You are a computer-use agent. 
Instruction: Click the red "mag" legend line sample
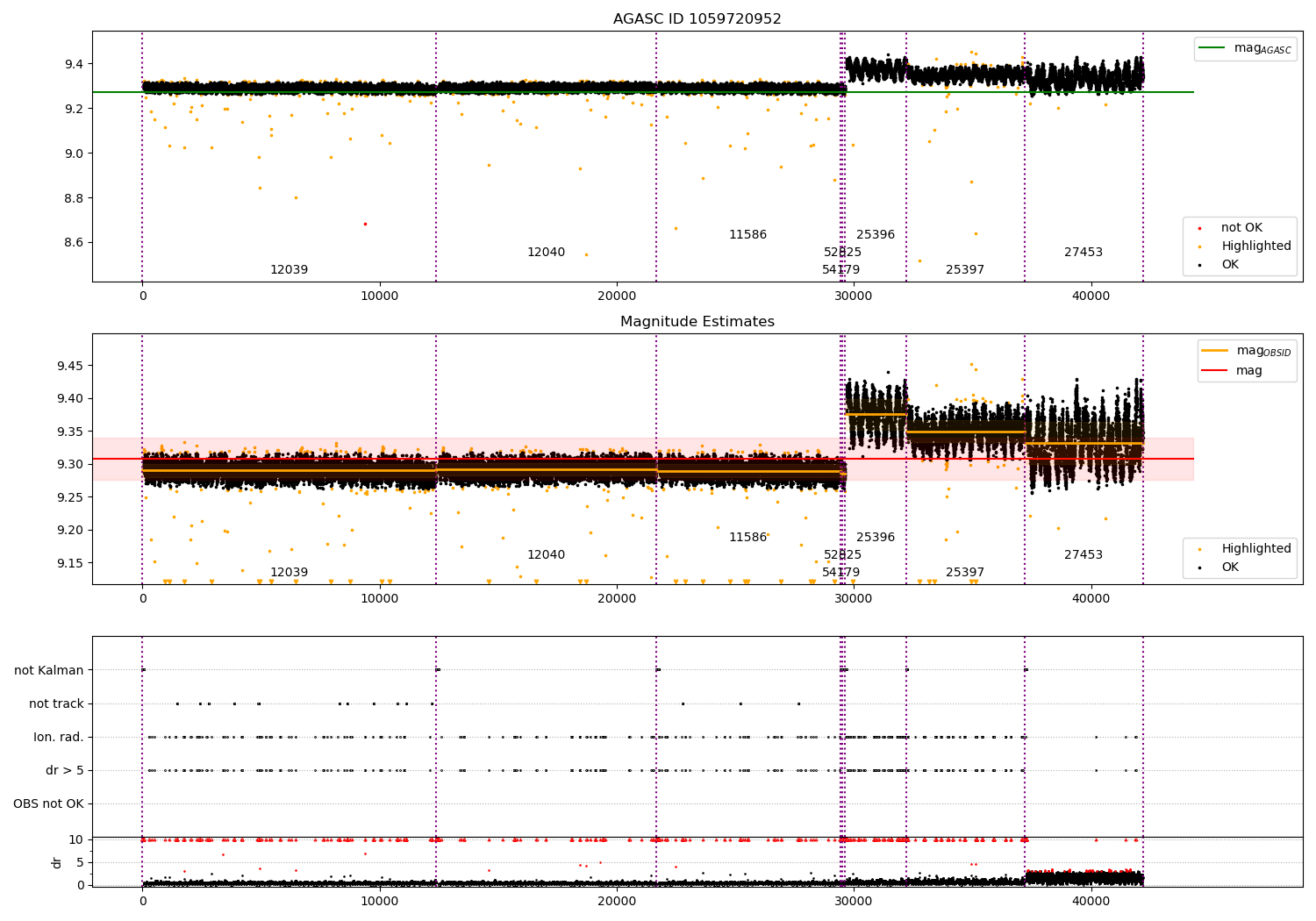[x=1214, y=371]
